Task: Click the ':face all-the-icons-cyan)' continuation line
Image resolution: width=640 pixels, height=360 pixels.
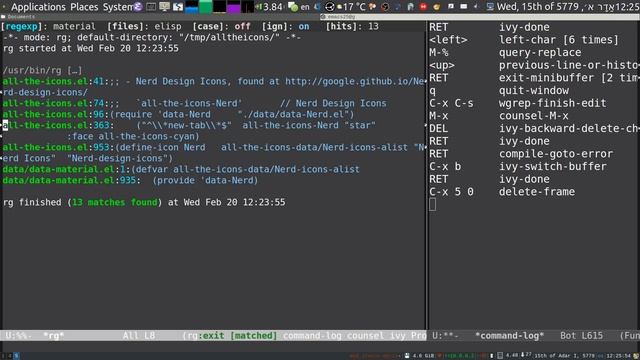Action: pos(133,136)
